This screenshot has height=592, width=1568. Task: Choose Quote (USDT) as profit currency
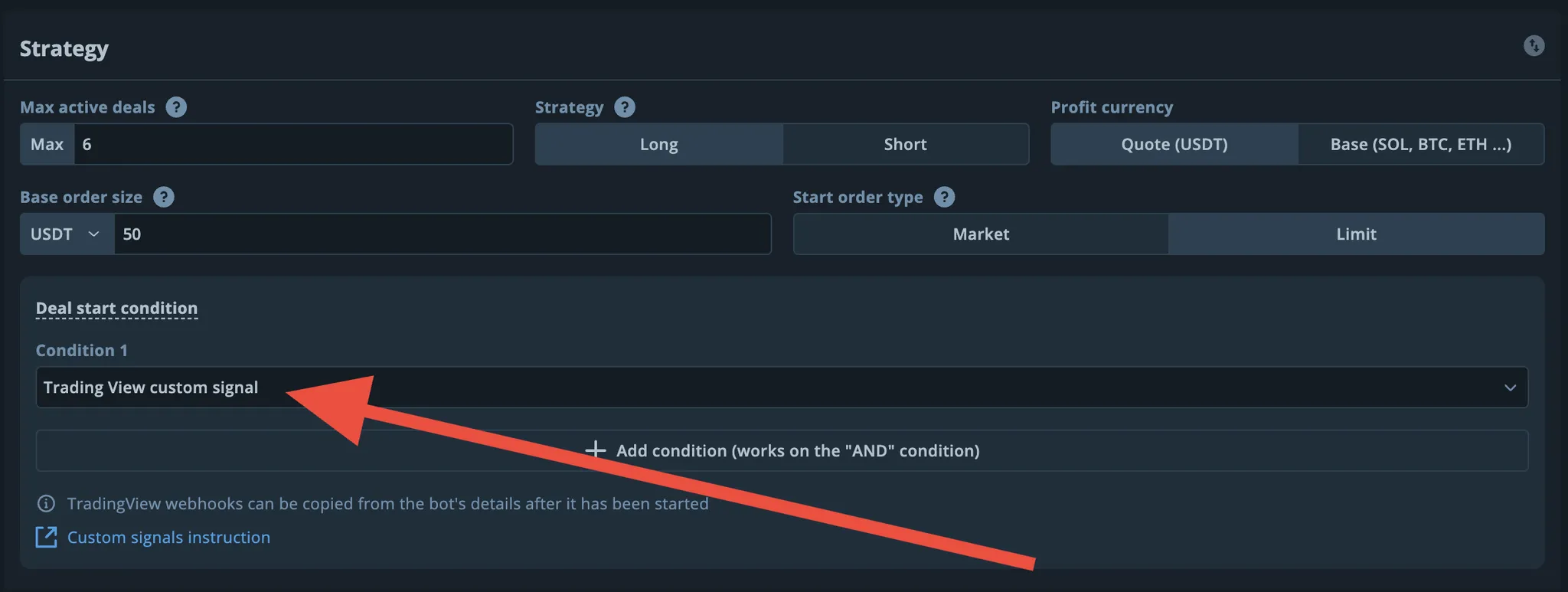coord(1174,144)
